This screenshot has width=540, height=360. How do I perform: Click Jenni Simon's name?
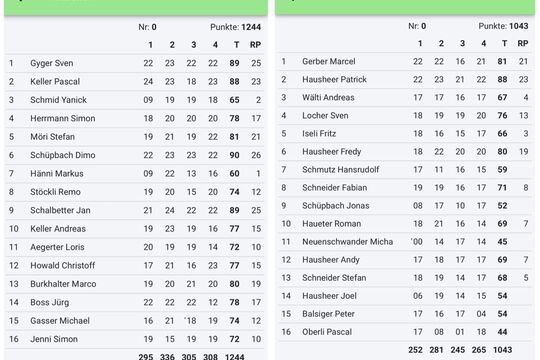coord(54,339)
